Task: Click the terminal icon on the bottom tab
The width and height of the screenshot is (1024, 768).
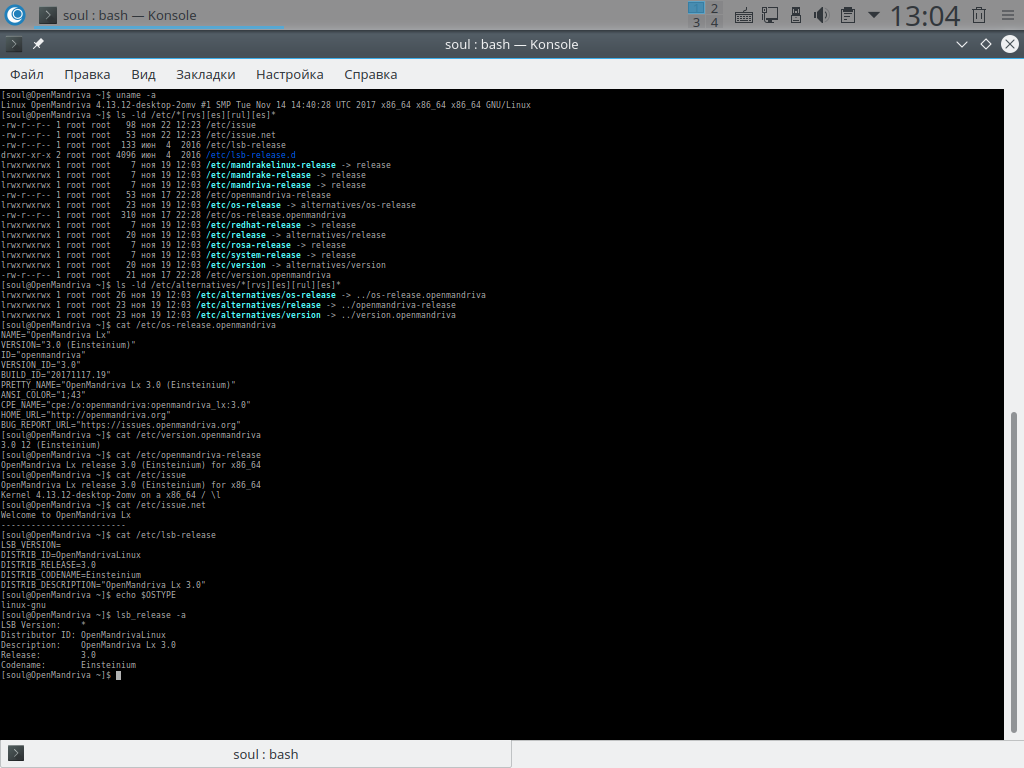Action: click(16, 754)
